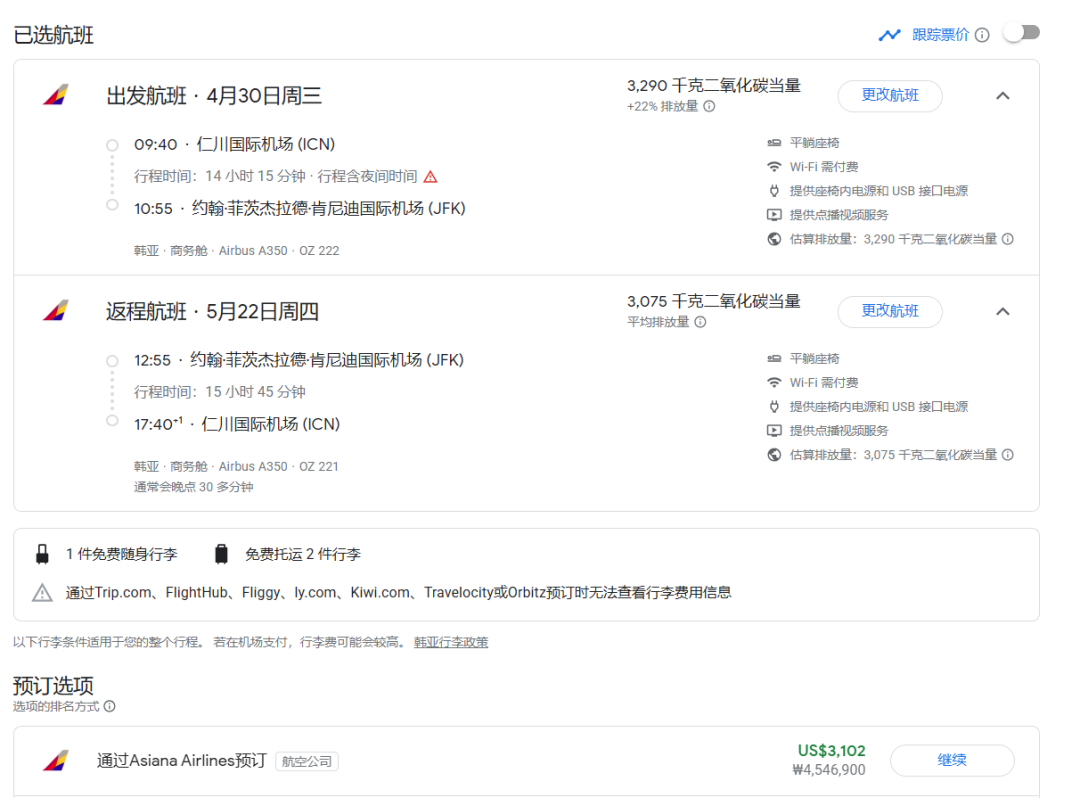This screenshot has width=1080, height=798.
Task: Click 选项的排名方式 label
Action: point(56,706)
